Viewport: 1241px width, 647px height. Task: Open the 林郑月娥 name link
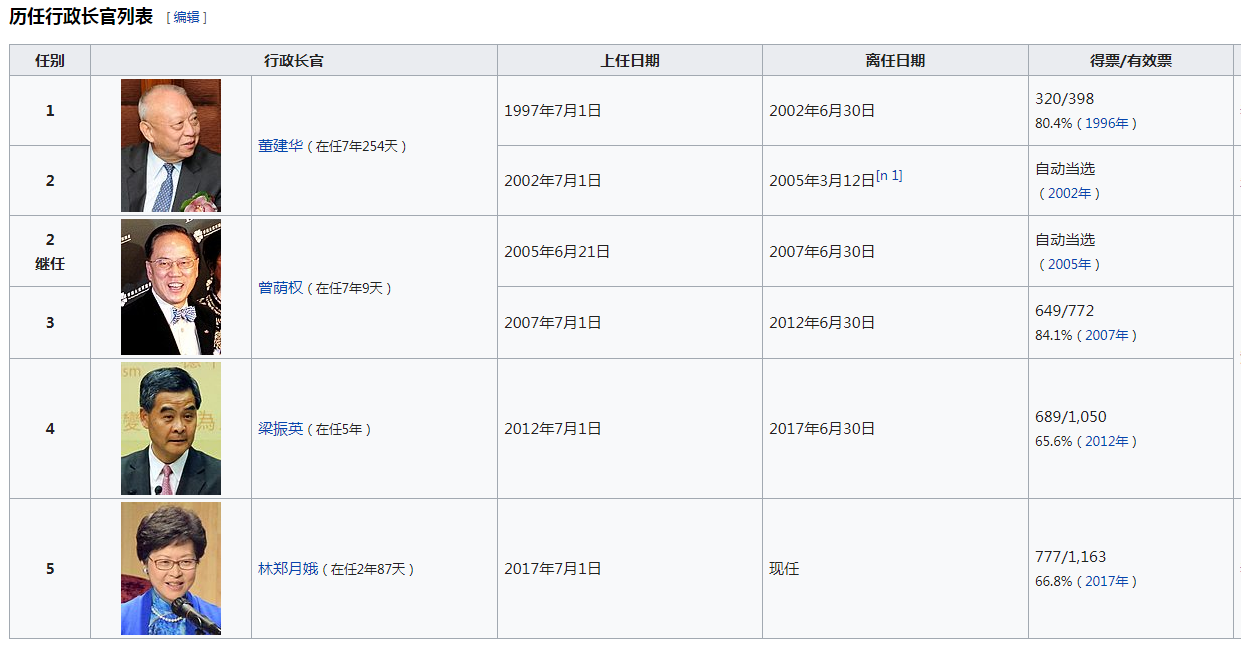[288, 569]
